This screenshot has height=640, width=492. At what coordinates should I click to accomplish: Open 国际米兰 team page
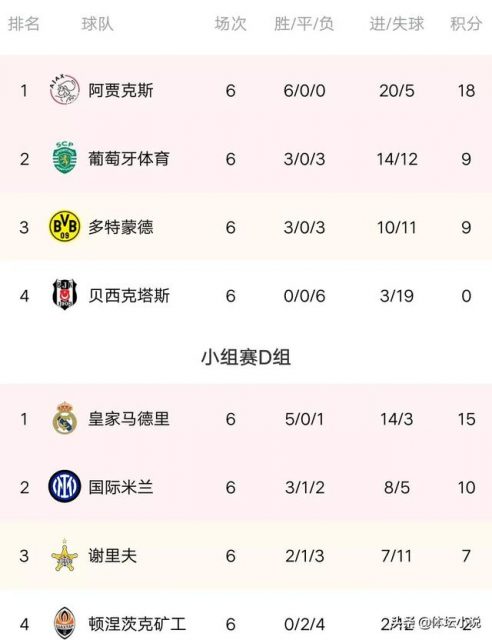pyautogui.click(x=121, y=487)
